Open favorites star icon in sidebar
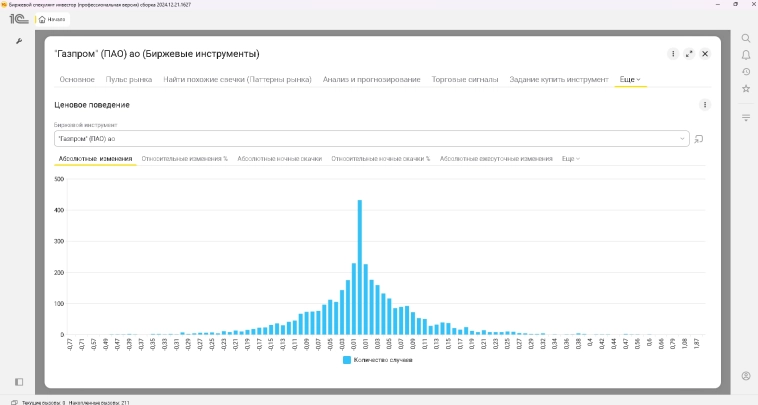This screenshot has height=405, width=758. (x=746, y=89)
